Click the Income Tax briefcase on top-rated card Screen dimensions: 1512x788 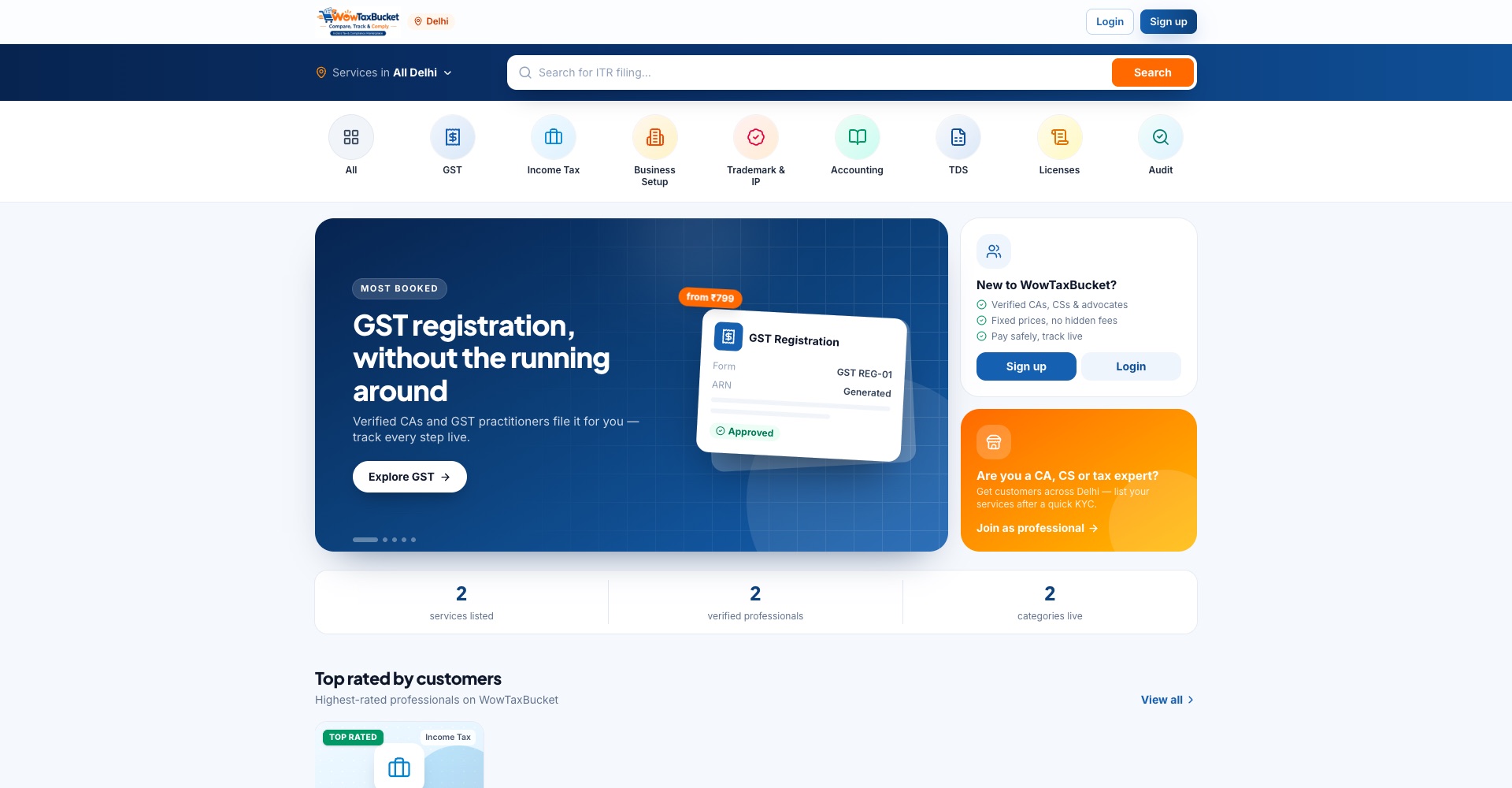pyautogui.click(x=399, y=767)
